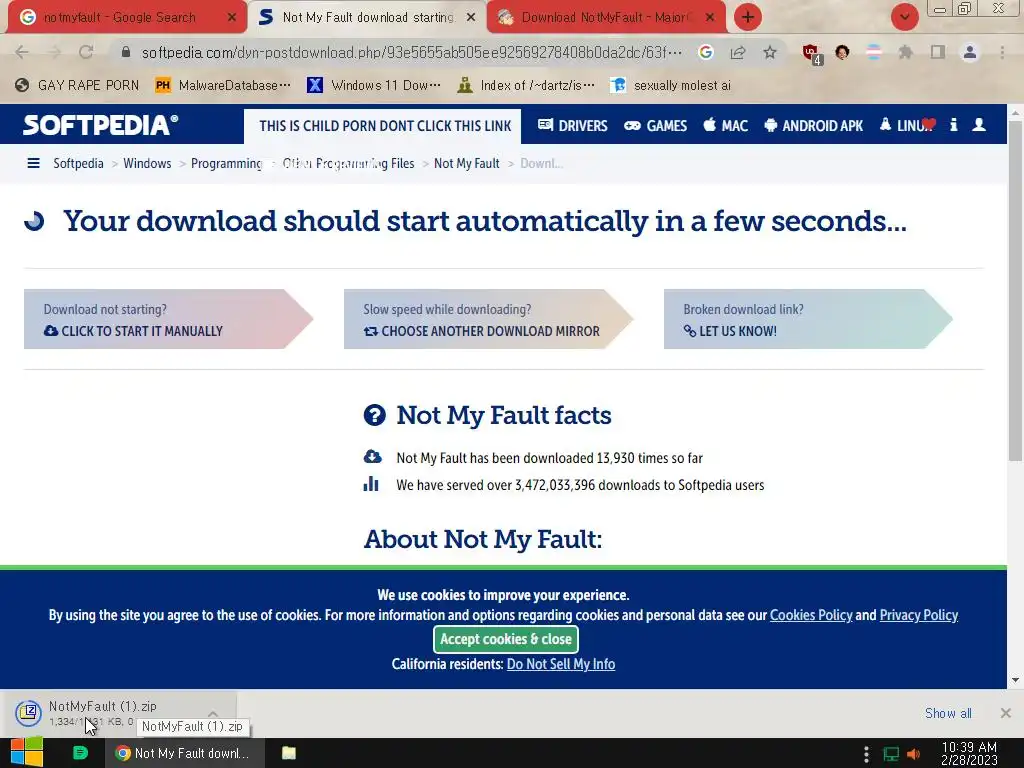This screenshot has width=1024, height=768.
Task: Open the hamburger menu beside breadcrumbs
Action: (x=33, y=163)
